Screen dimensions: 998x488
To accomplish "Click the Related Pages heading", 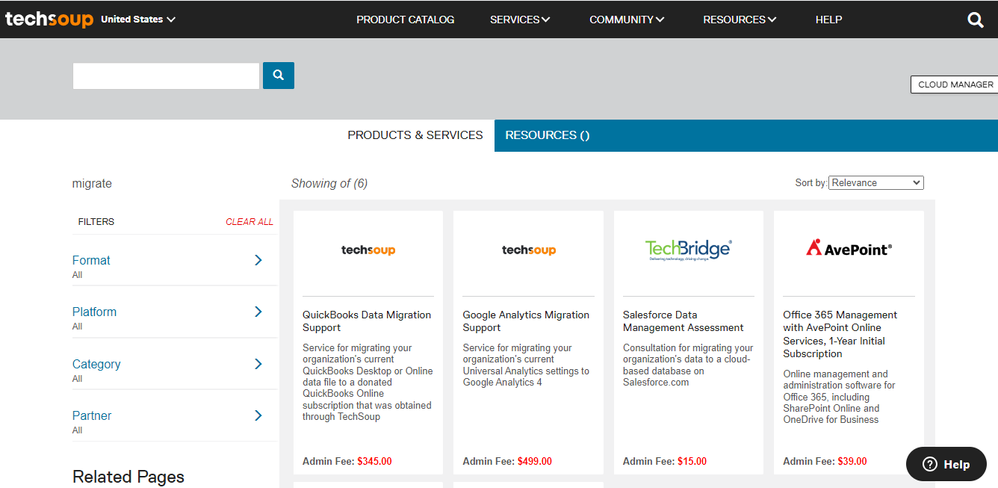I will [x=129, y=477].
